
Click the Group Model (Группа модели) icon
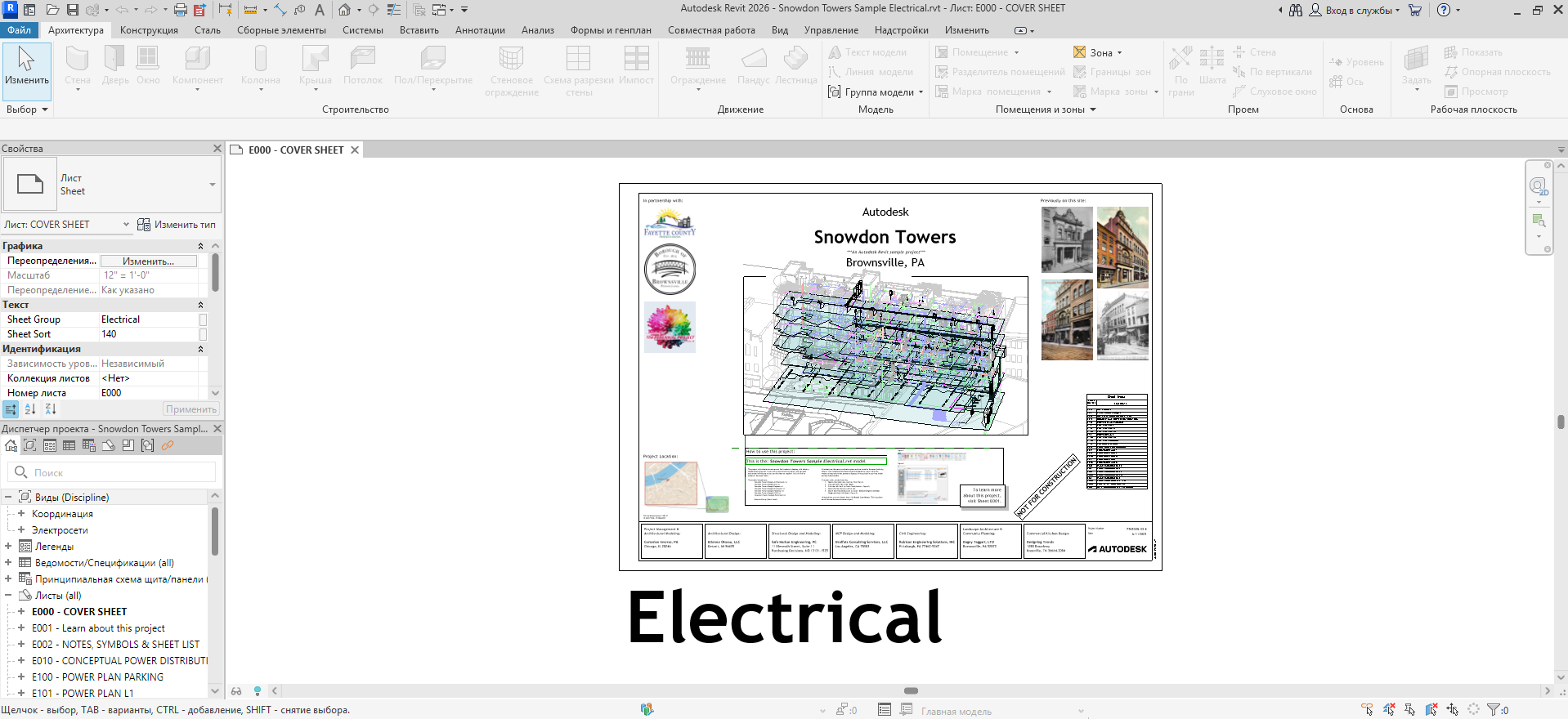coord(835,92)
